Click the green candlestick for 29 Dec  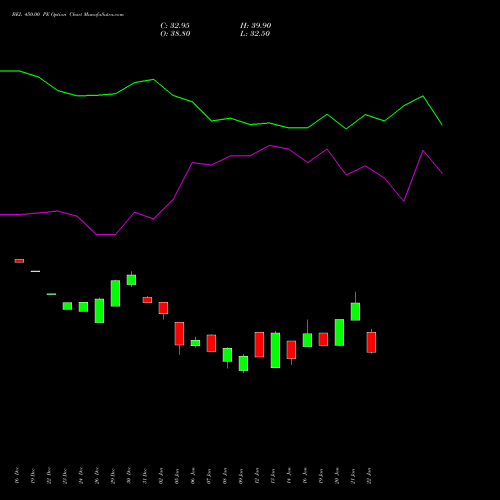click(x=115, y=293)
